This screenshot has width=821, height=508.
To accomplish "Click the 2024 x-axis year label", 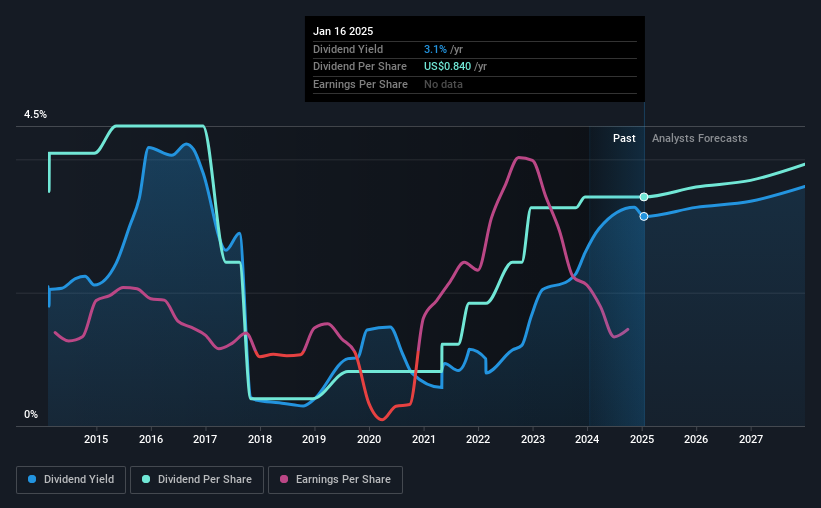I will pos(587,439).
